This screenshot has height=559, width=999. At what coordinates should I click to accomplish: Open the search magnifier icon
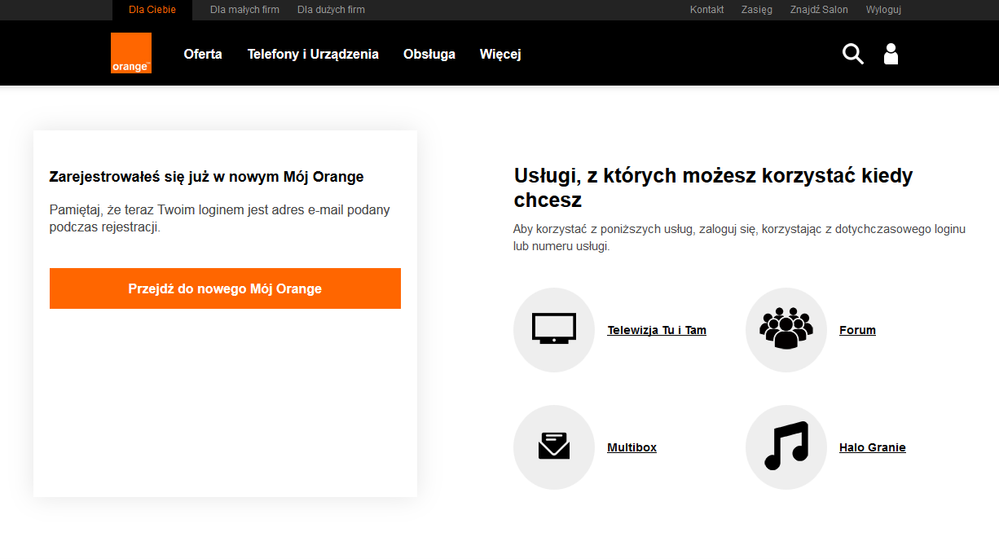852,54
